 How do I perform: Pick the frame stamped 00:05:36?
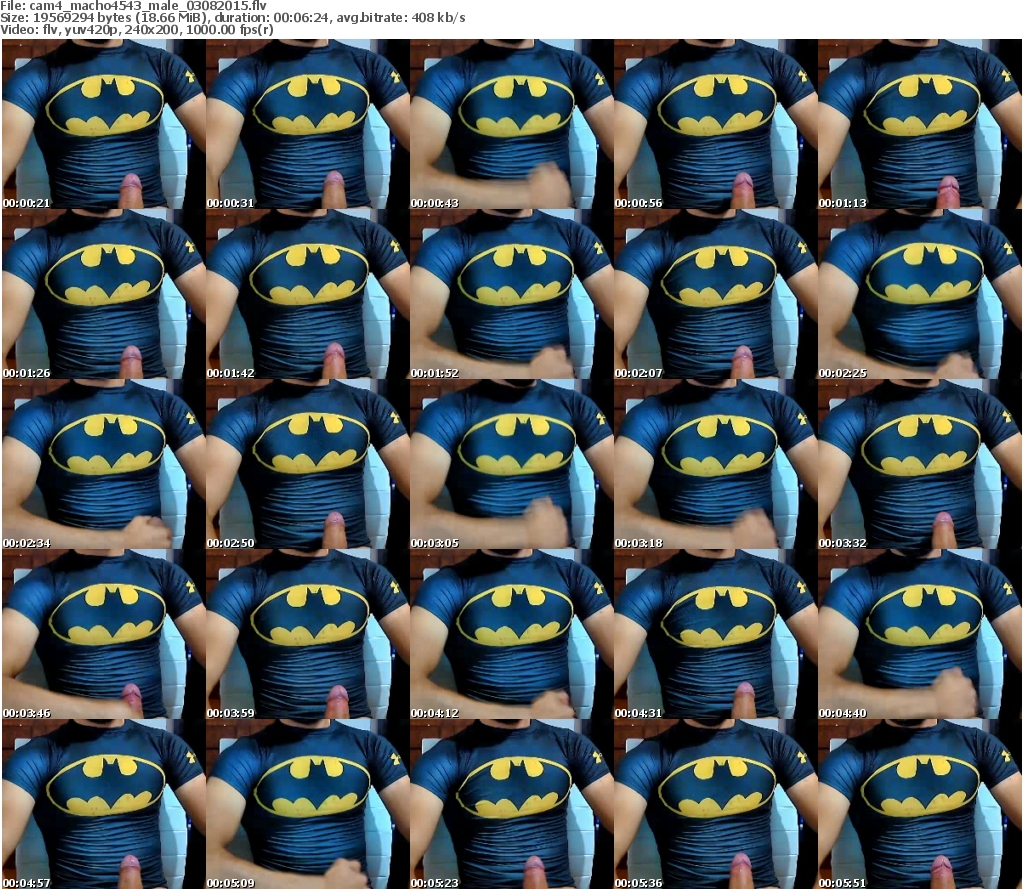pos(716,803)
